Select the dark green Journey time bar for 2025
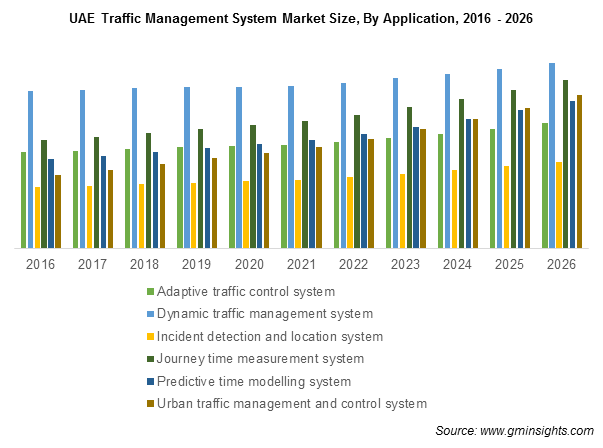603x448 pixels. point(513,168)
